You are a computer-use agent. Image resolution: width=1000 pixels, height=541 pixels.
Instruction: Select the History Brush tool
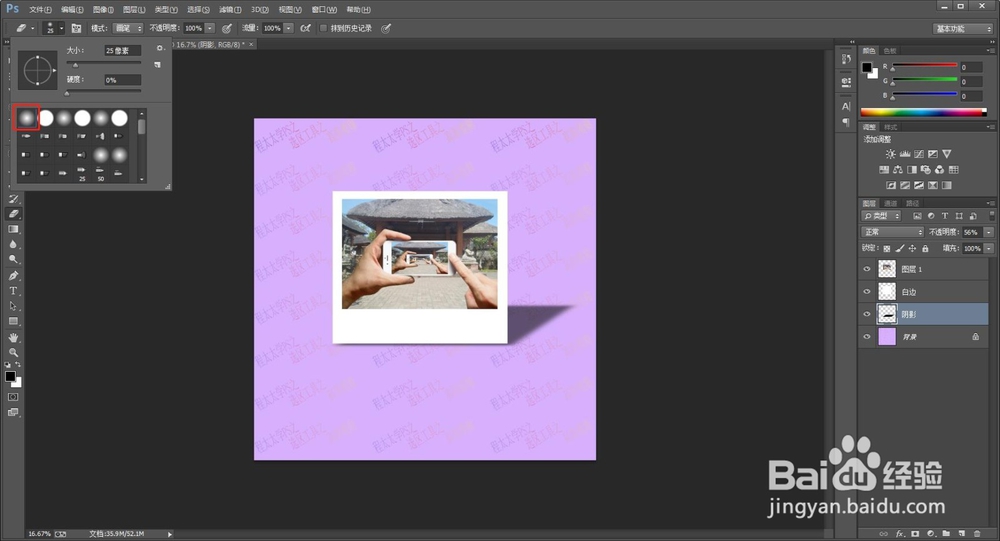coord(13,199)
